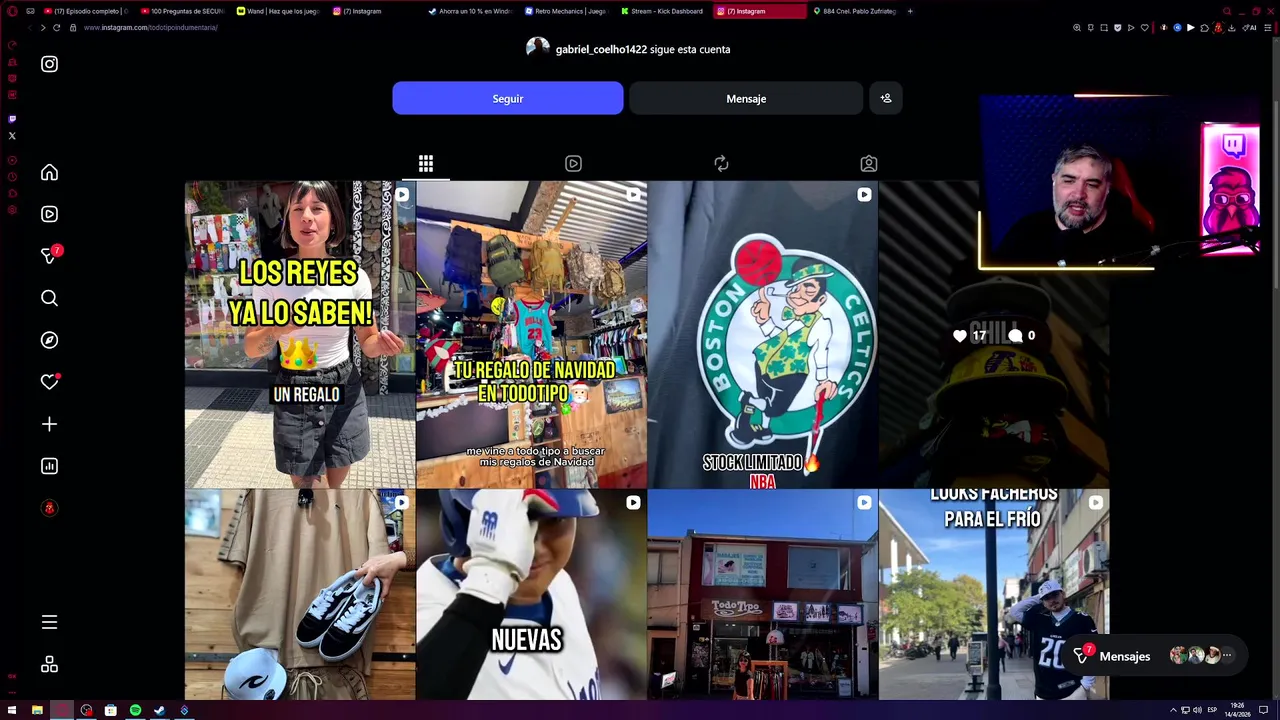This screenshot has height=720, width=1280.
Task: Open Boston Celtics 'Stock limitado' post
Action: click(x=762, y=334)
